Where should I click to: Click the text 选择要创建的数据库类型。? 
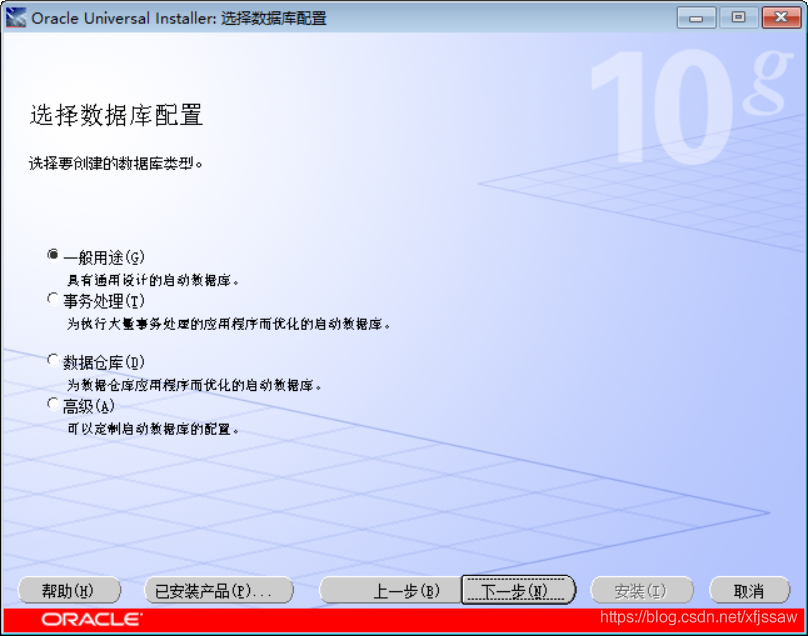116,164
